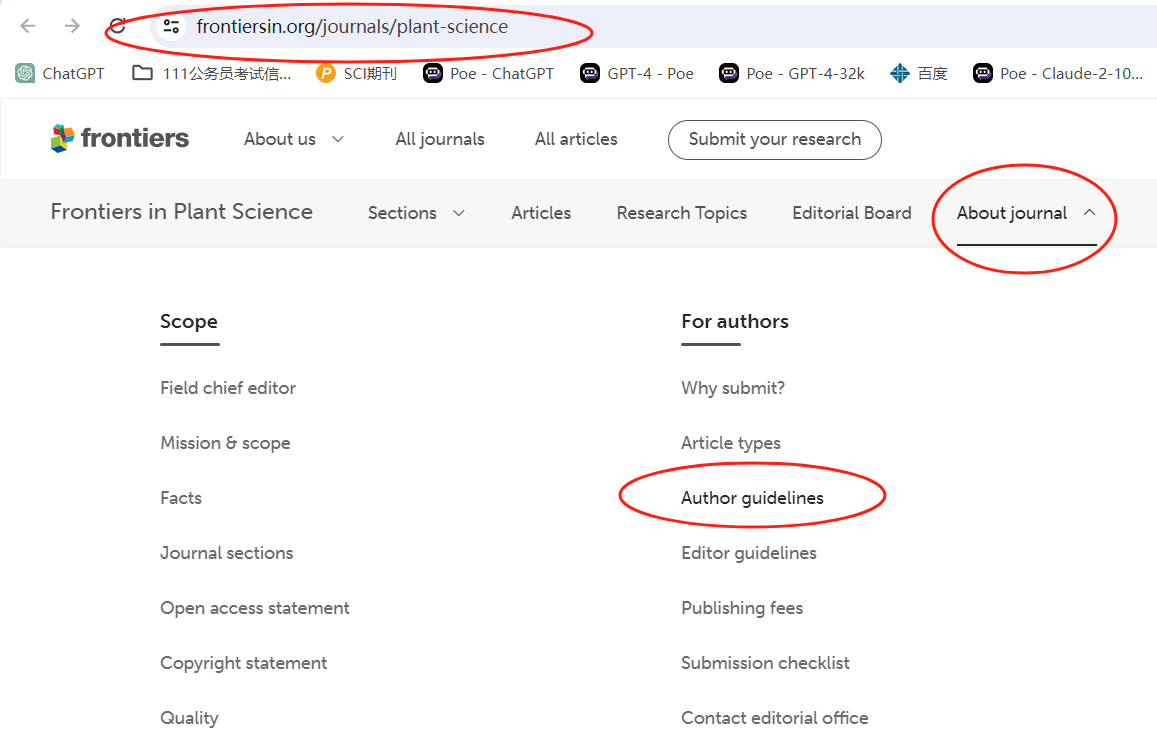Open the Quality link
This screenshot has height=749, width=1157.
[189, 718]
